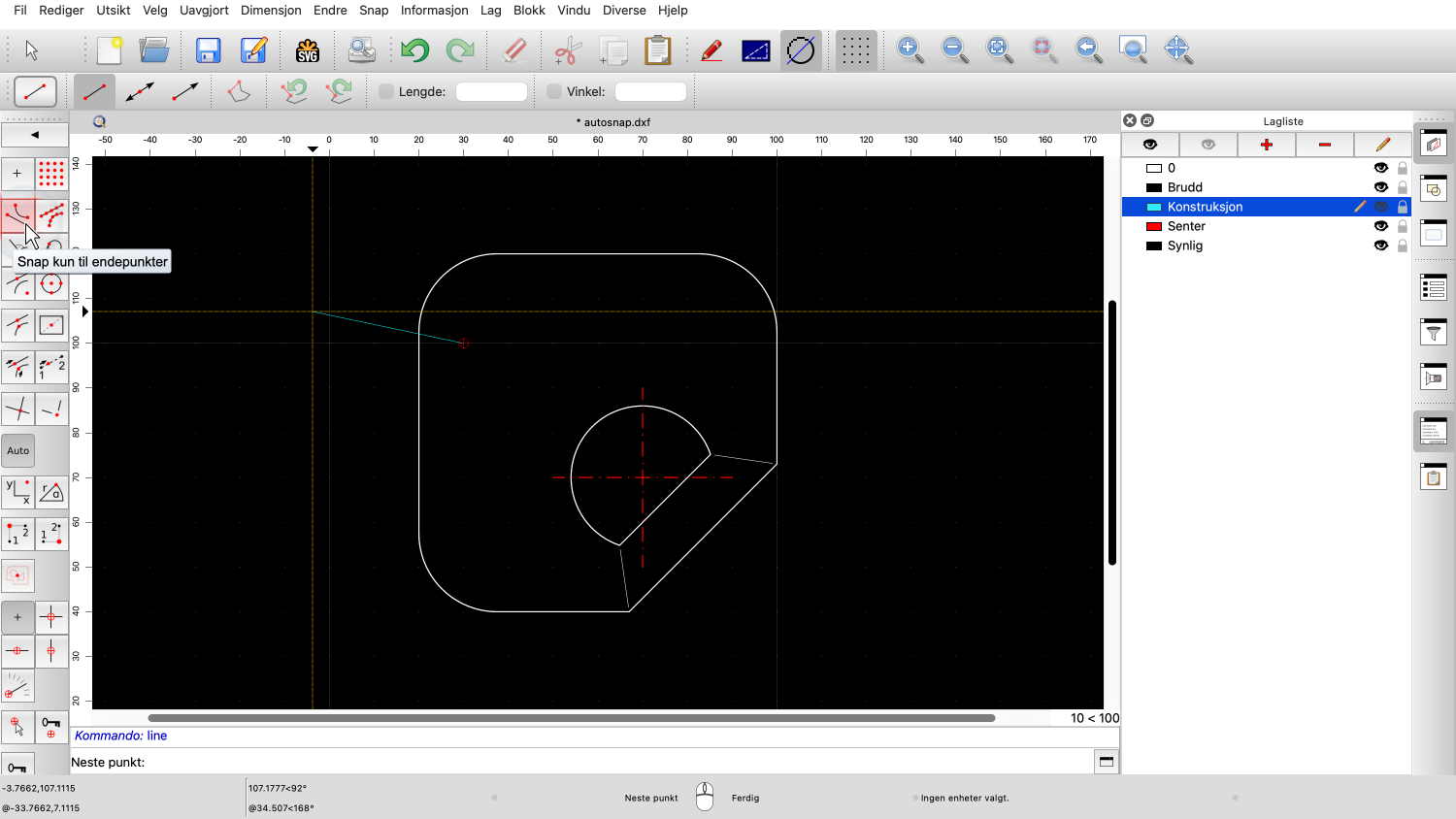Expand the command line history button
The height and width of the screenshot is (819, 1456).
click(x=1106, y=762)
